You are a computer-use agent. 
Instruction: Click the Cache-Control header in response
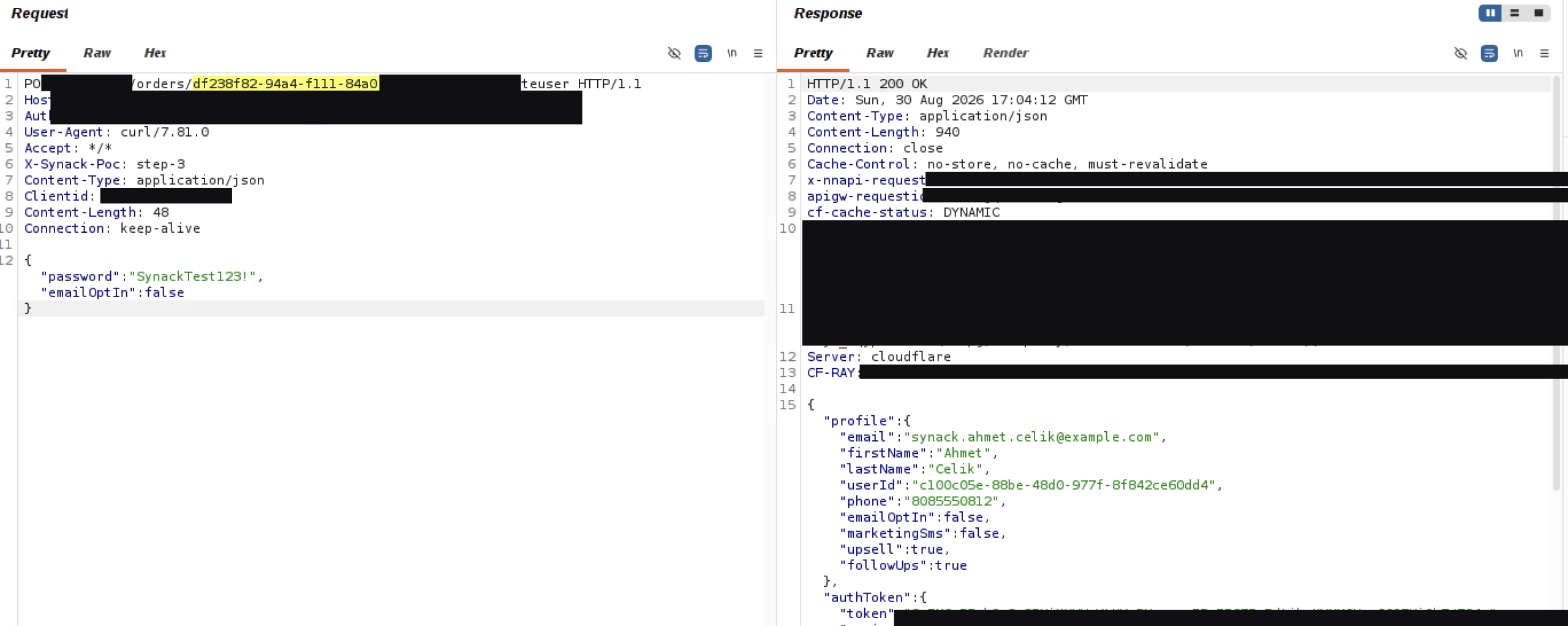[1007, 164]
